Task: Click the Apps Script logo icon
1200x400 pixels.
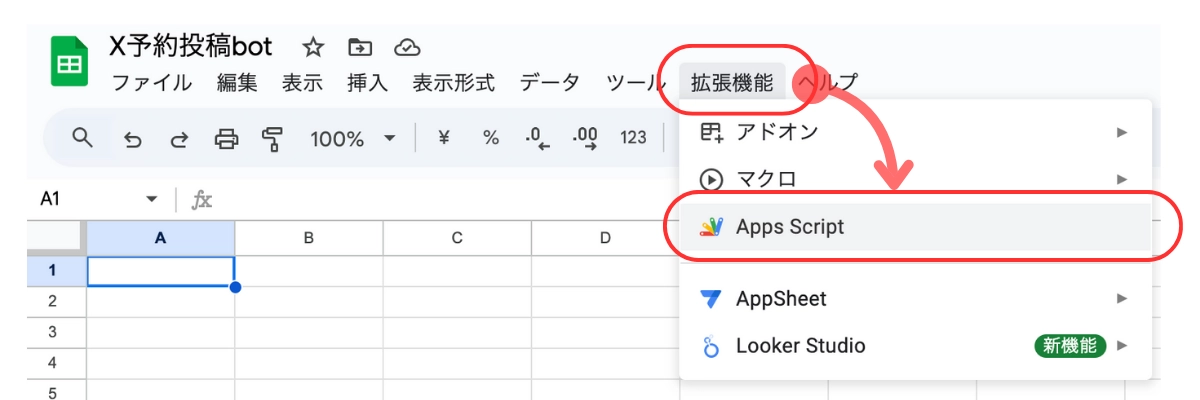Action: tap(711, 227)
